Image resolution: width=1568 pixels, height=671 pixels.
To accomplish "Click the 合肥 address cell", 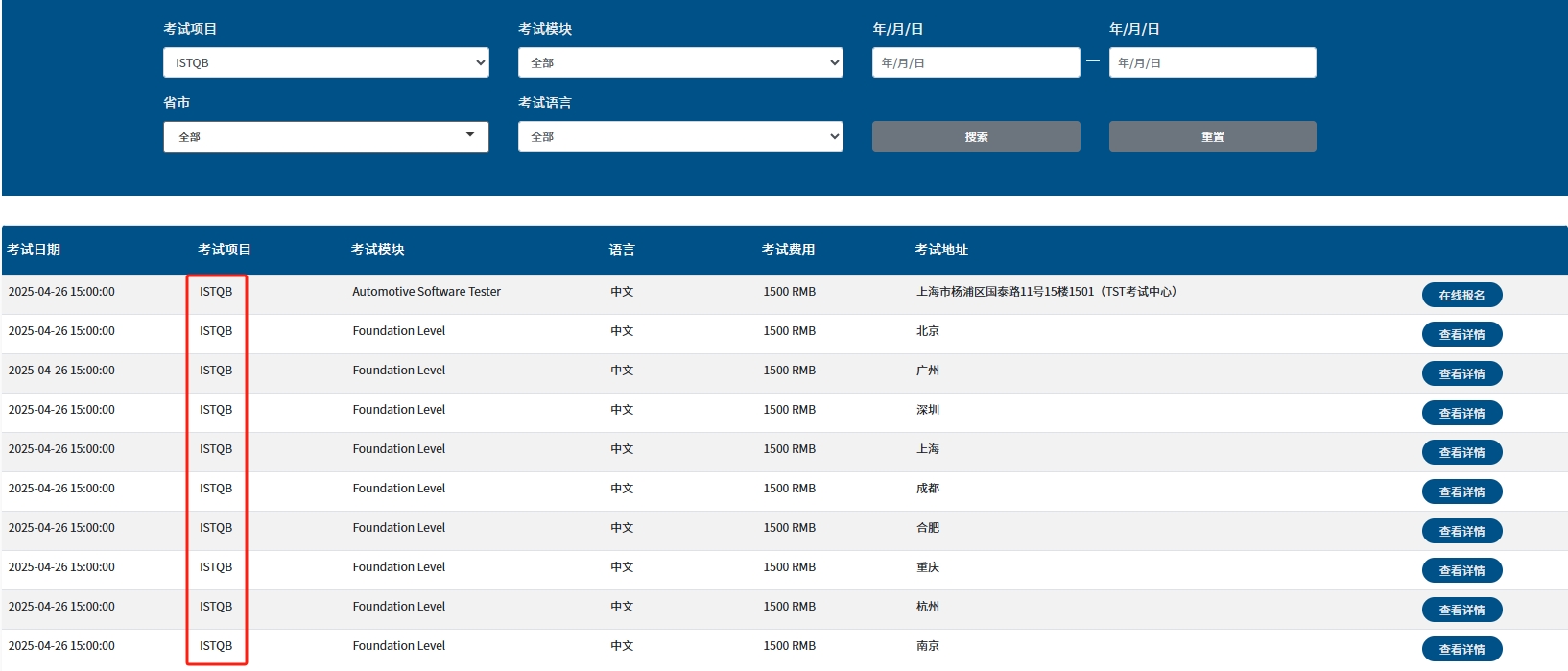I will click(928, 528).
